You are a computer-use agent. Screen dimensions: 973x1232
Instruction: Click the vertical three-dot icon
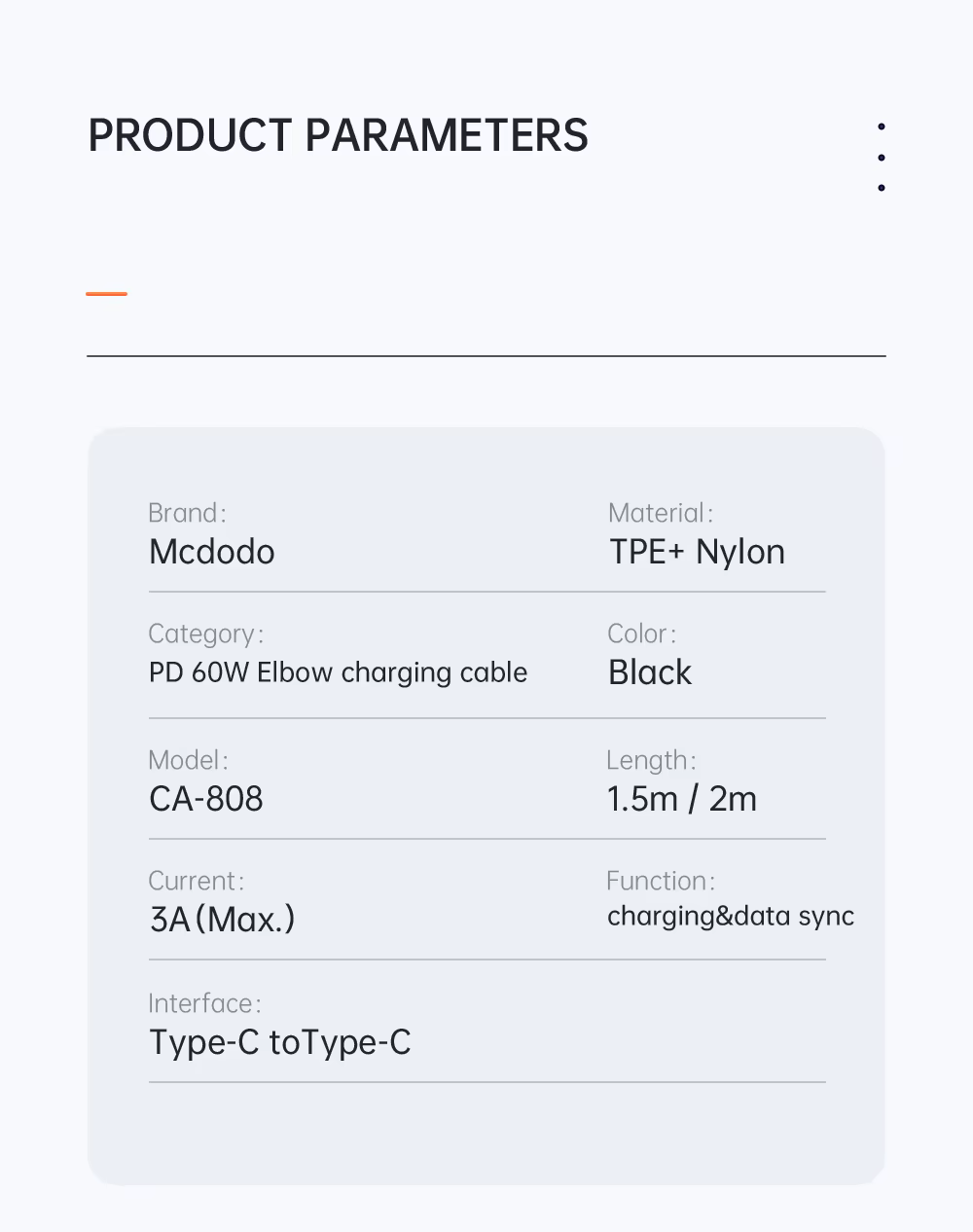(x=882, y=157)
